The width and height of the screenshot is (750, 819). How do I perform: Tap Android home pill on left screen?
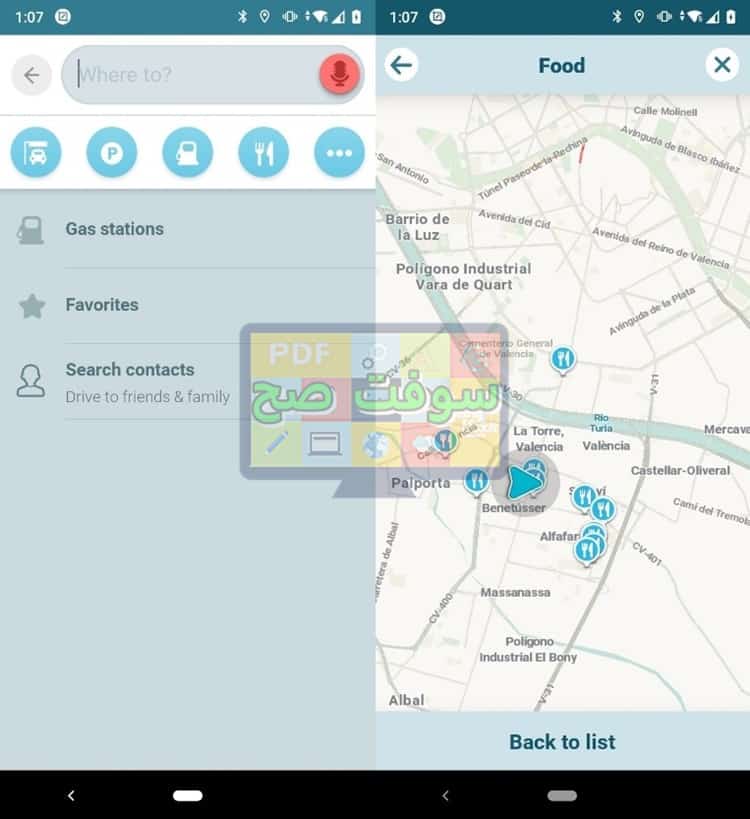[188, 795]
